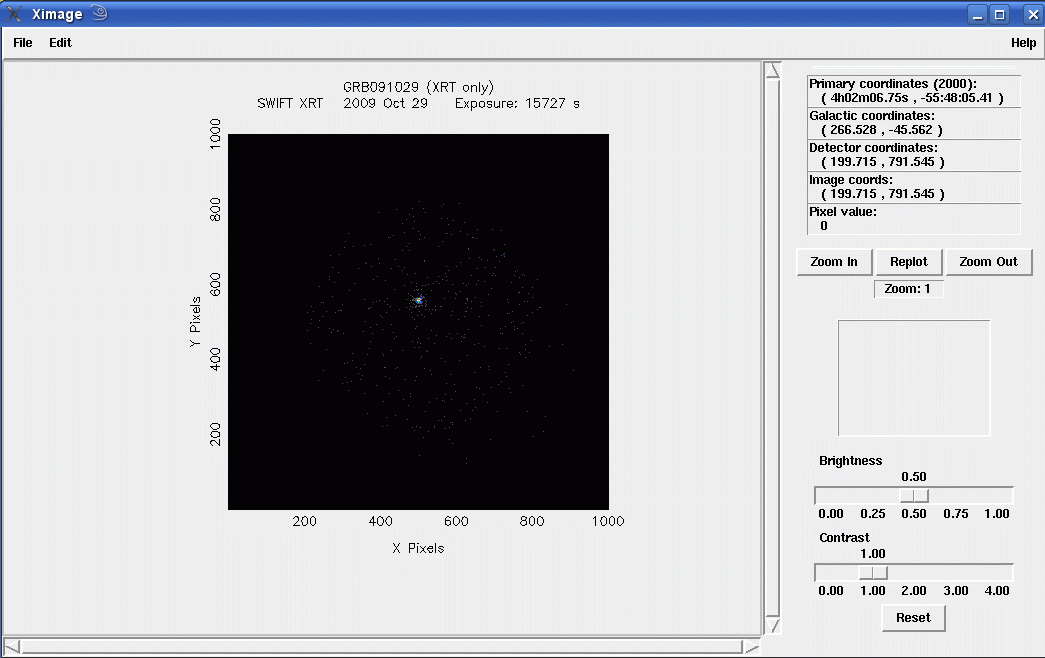Viewport: 1045px width, 658px height.
Task: Click the Brightness slider handle
Action: click(914, 496)
